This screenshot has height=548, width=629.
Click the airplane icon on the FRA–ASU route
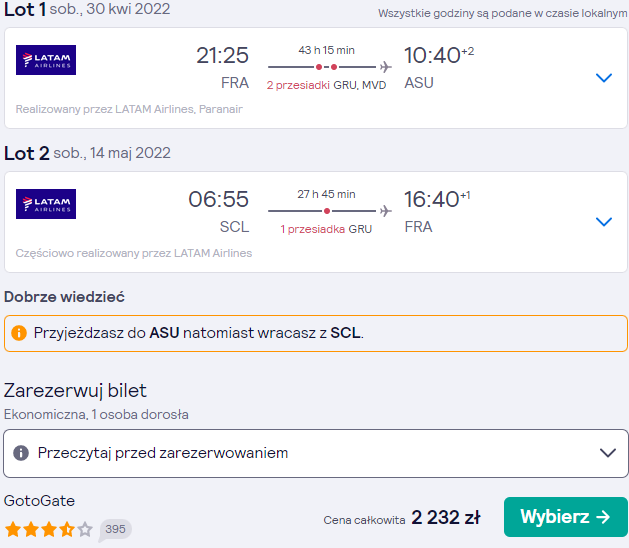click(386, 67)
